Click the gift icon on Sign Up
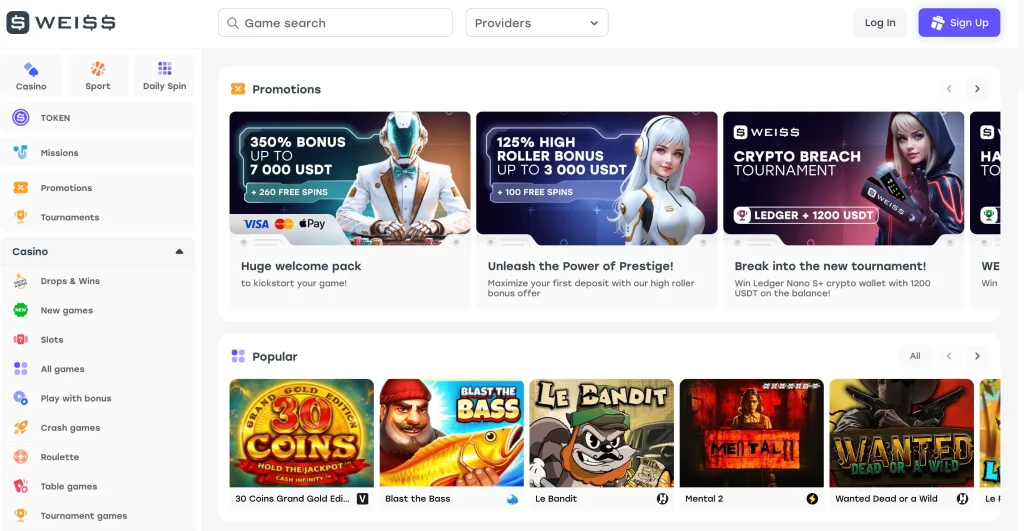Image resolution: width=1024 pixels, height=531 pixels. pyautogui.click(x=938, y=23)
